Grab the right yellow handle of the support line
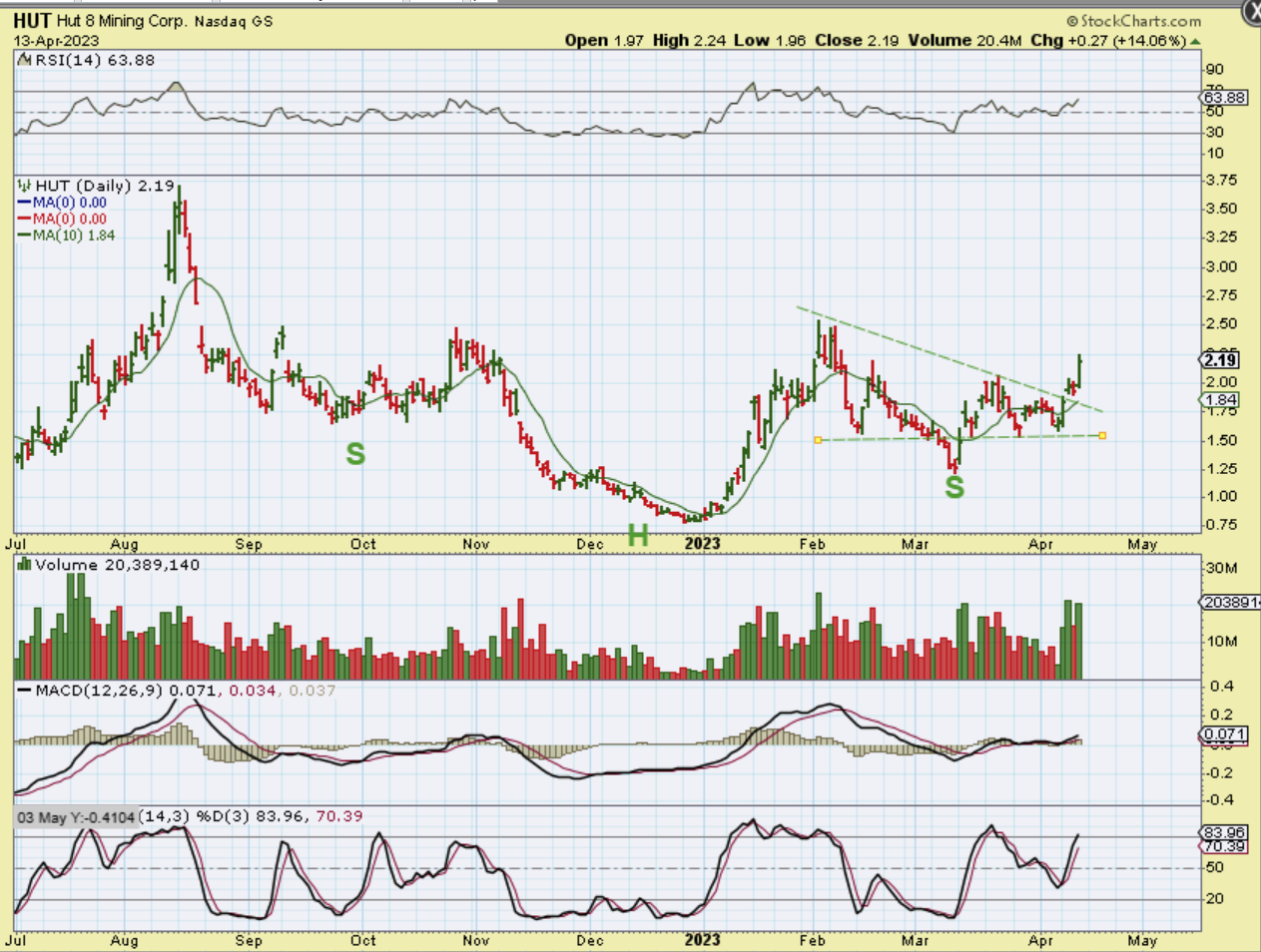 pos(1102,435)
